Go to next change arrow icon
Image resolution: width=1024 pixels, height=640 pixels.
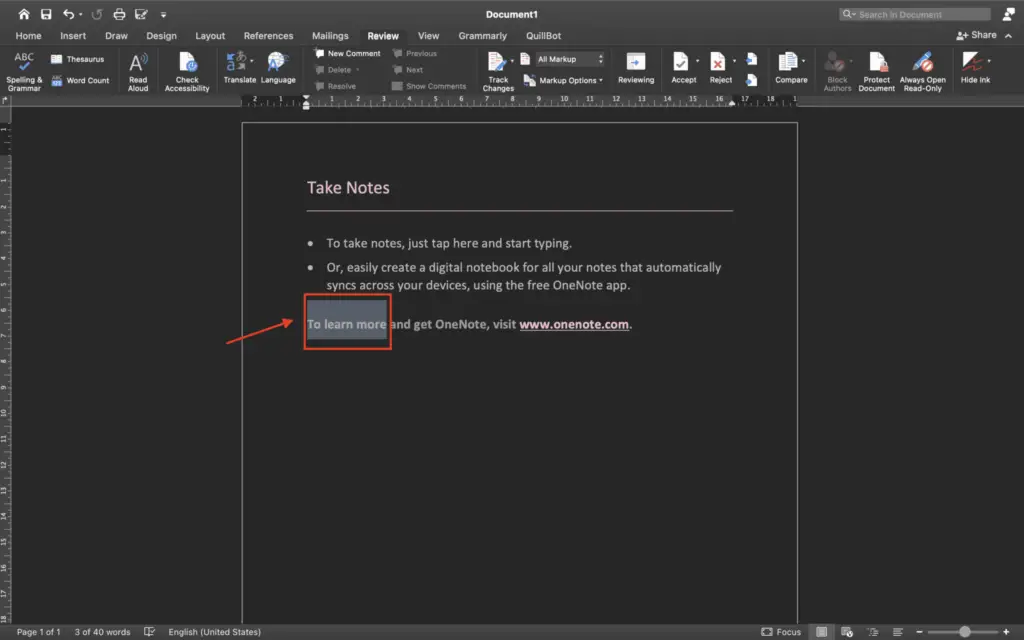pyautogui.click(x=752, y=80)
